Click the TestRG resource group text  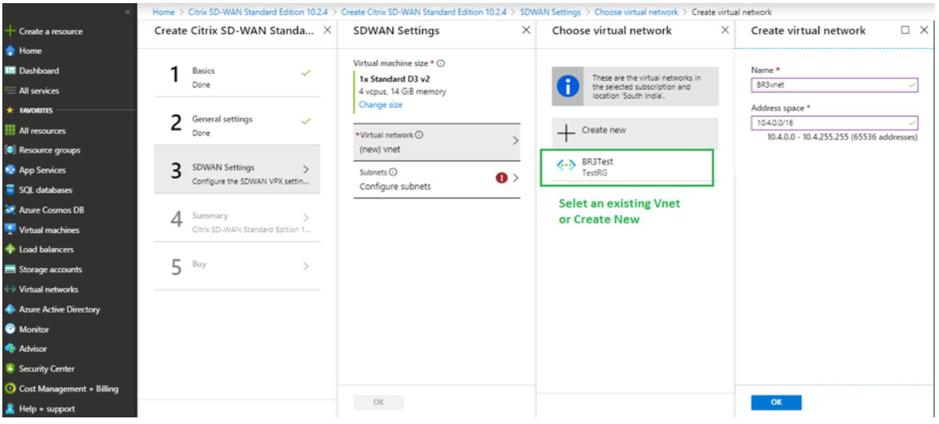tap(593, 172)
